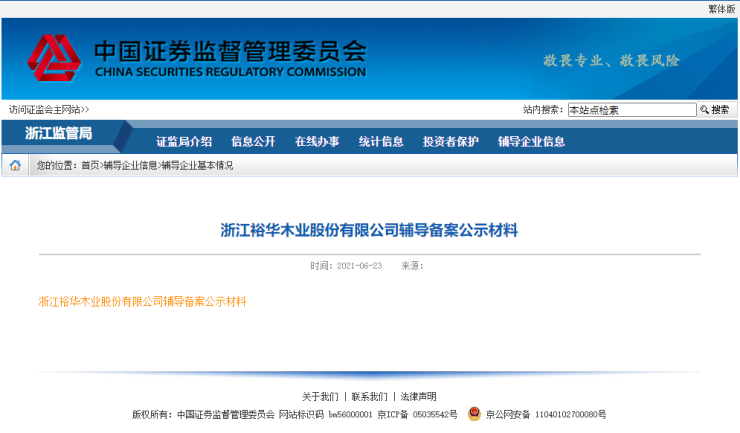Visit the CSRC main website link
This screenshot has height=433, width=740.
[x=49, y=110]
